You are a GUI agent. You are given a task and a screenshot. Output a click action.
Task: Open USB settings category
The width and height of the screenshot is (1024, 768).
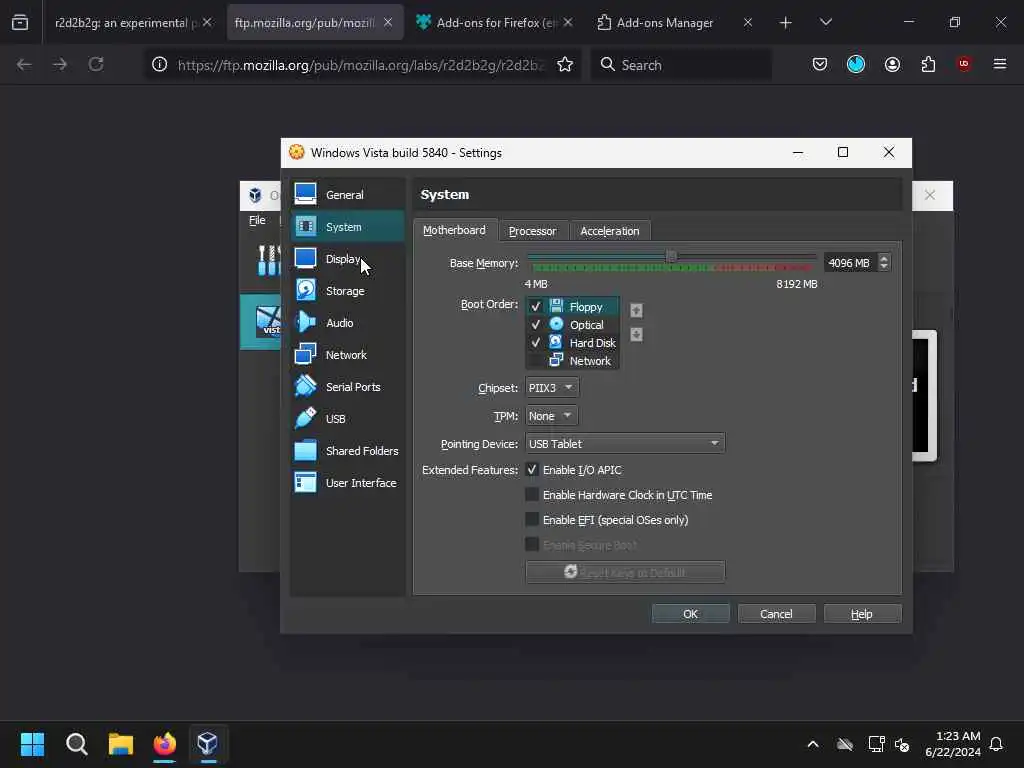click(347, 419)
